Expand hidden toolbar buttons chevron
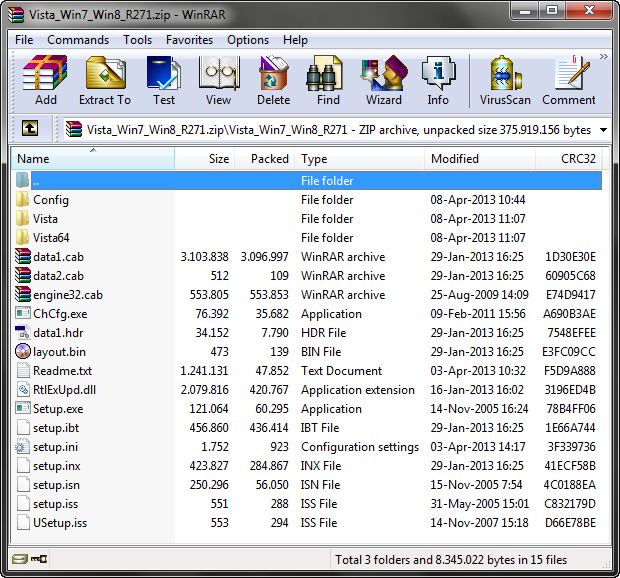This screenshot has width=620, height=578. point(603,57)
